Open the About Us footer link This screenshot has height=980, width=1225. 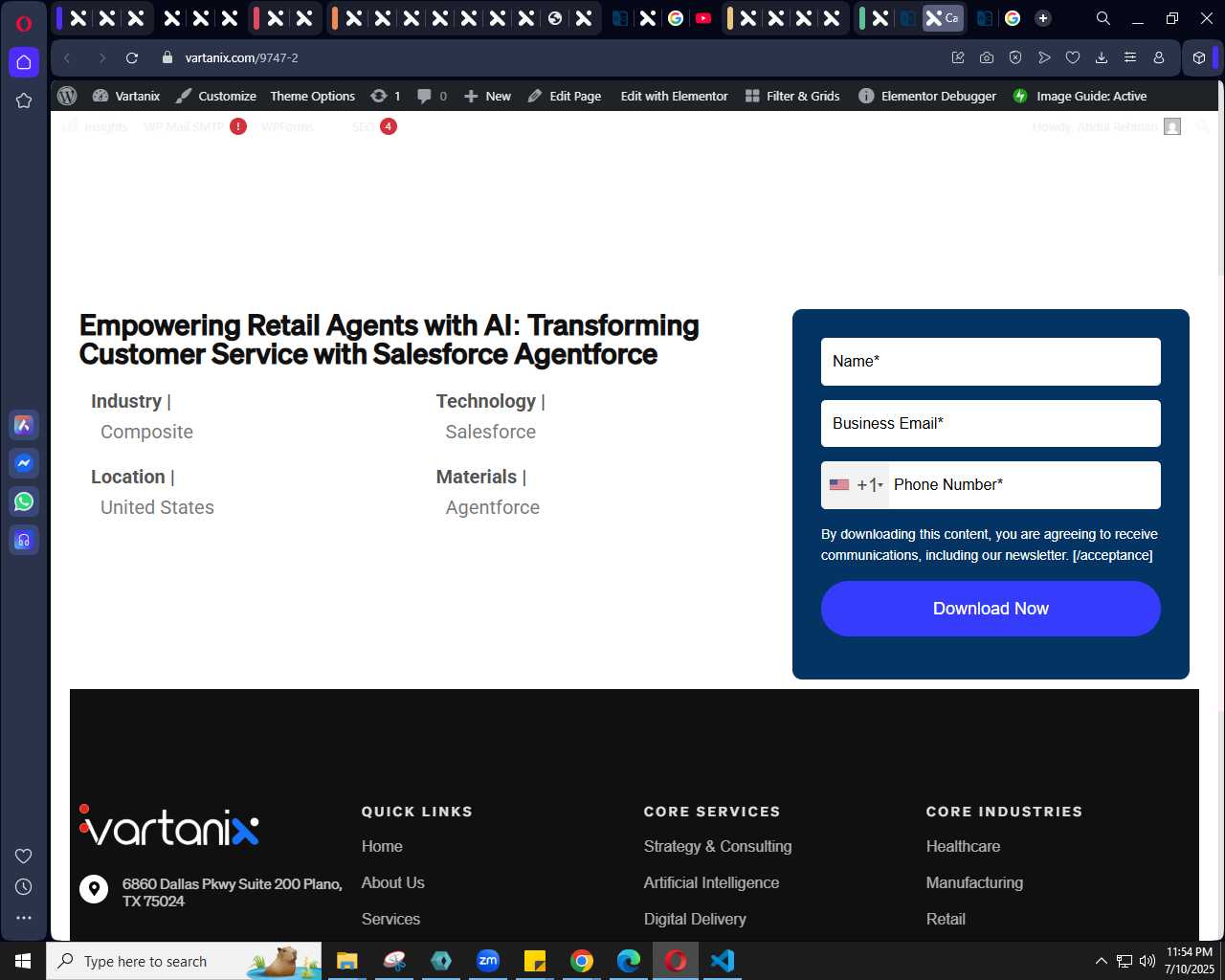[x=392, y=882]
